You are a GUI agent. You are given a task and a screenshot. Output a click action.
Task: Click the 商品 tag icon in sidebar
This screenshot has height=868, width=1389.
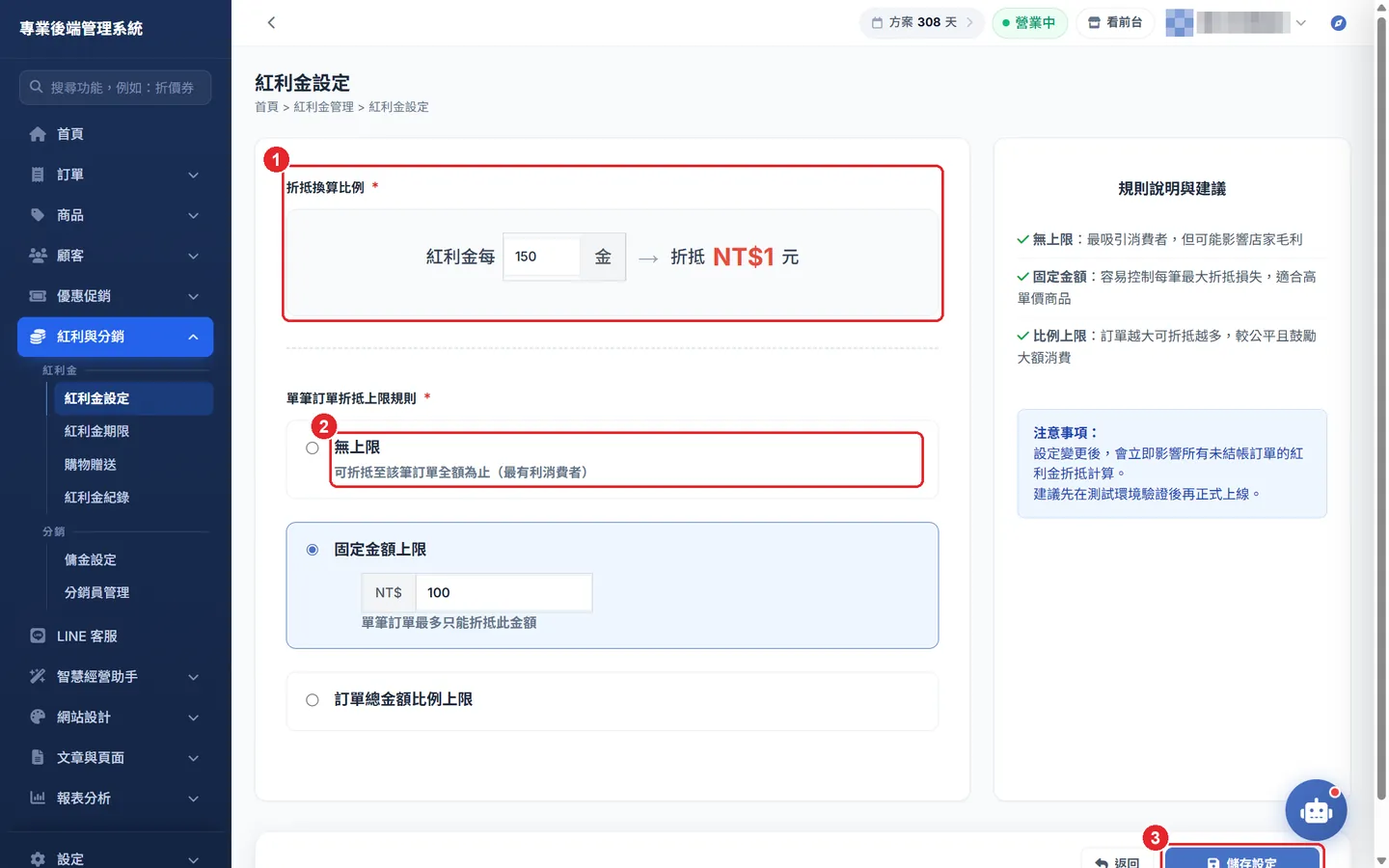coord(38,215)
